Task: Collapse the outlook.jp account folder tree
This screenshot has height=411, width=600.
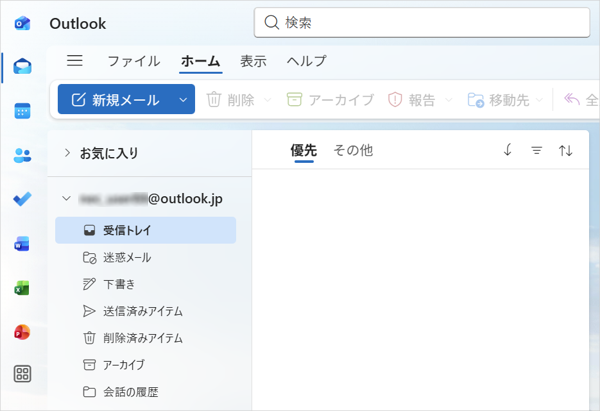Action: tap(67, 198)
